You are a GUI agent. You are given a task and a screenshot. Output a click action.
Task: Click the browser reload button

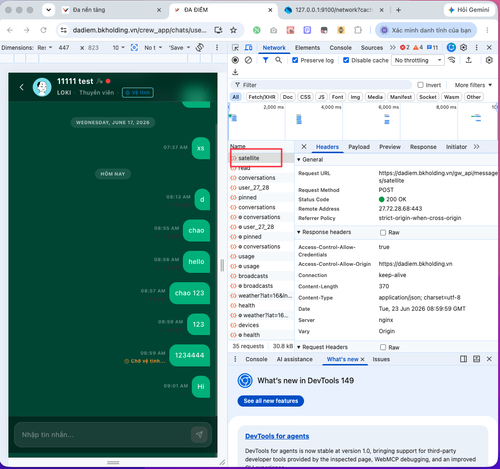point(43,30)
